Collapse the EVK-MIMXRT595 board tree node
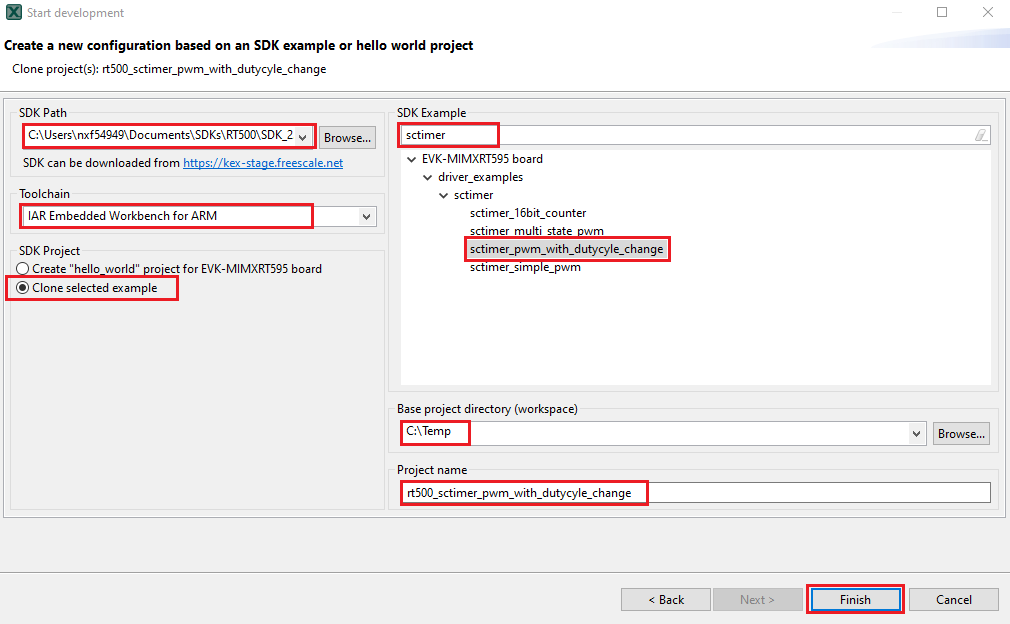 [411, 159]
